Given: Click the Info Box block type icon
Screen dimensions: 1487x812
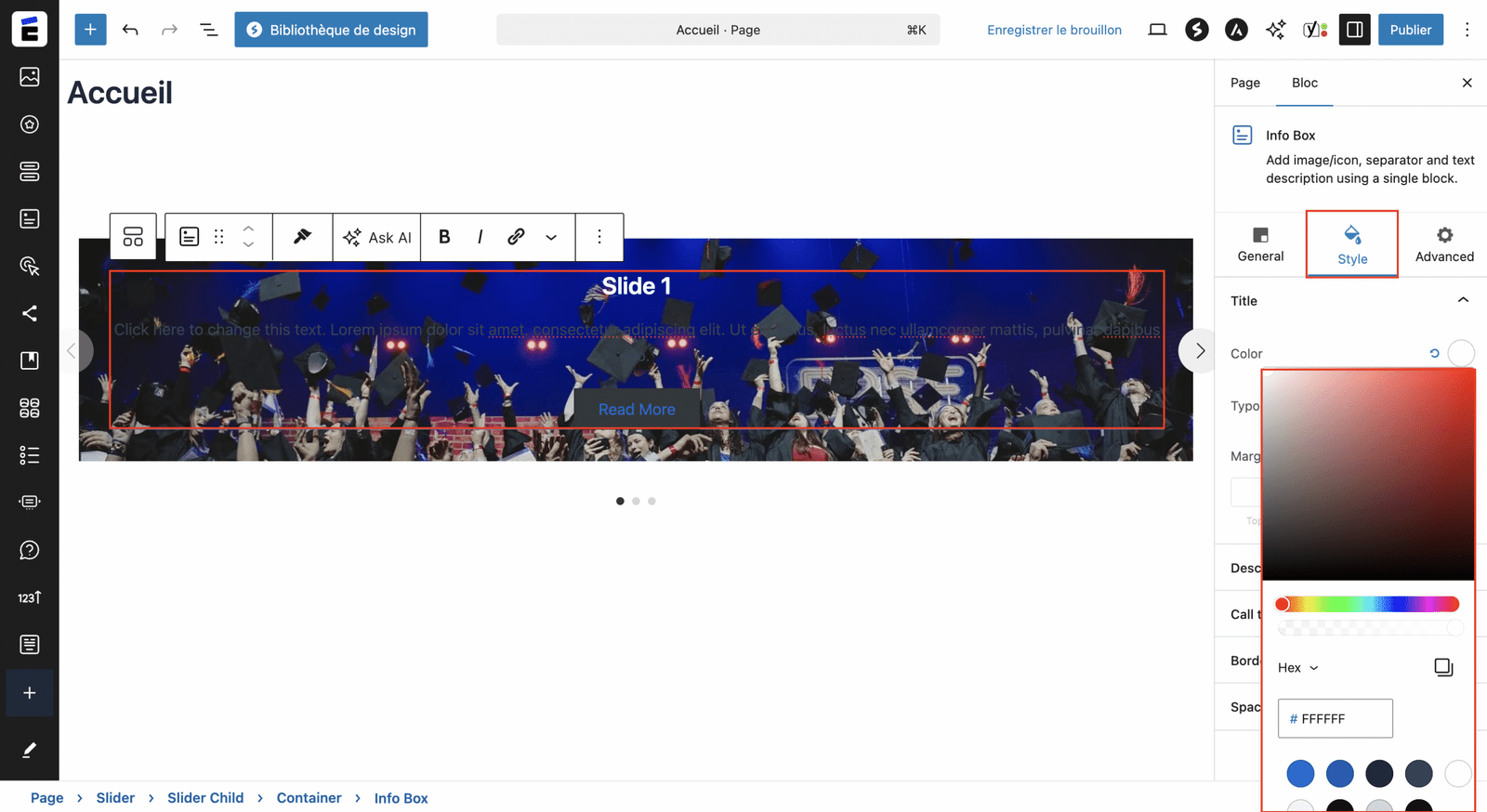Looking at the screenshot, I should point(190,237).
